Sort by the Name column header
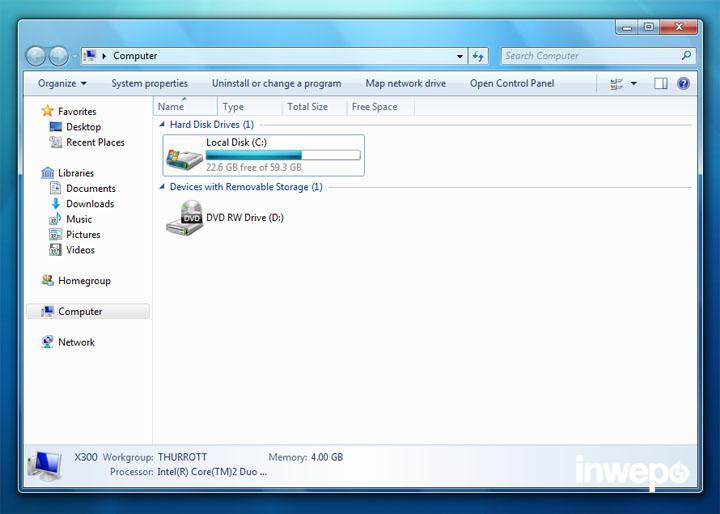This screenshot has height=514, width=720. point(185,107)
